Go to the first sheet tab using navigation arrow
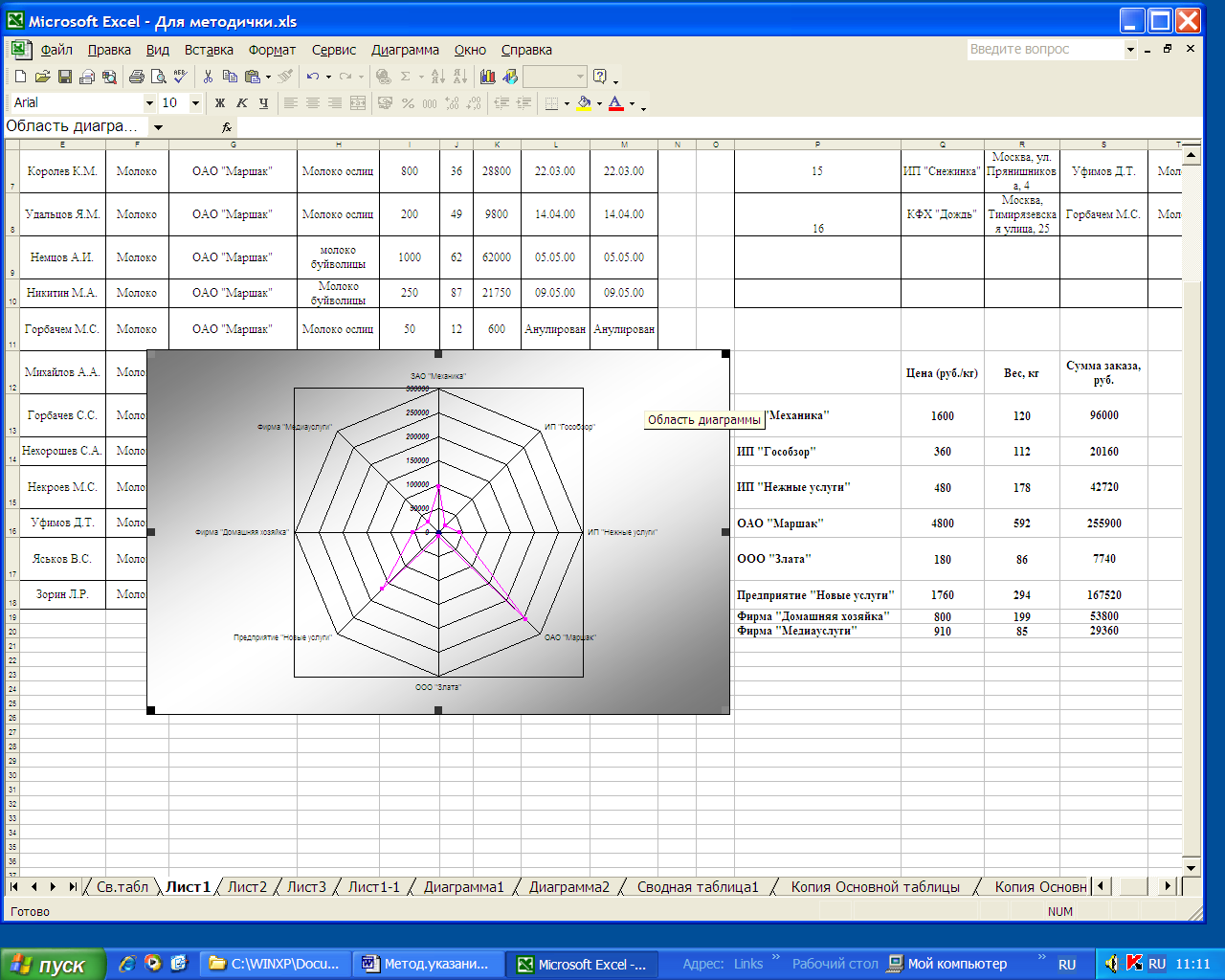The height and width of the screenshot is (980, 1225). point(14,887)
